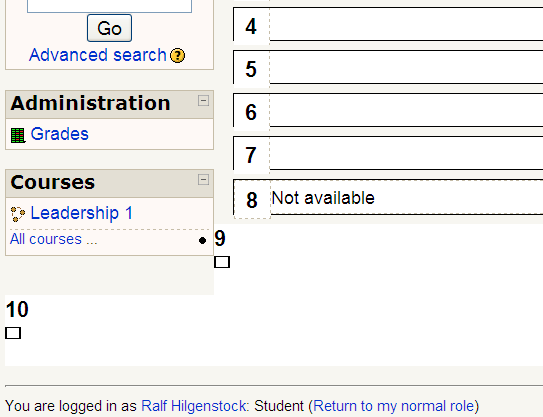The image size is (543, 417).
Task: Click the Grades table icon
Action: coord(18,135)
